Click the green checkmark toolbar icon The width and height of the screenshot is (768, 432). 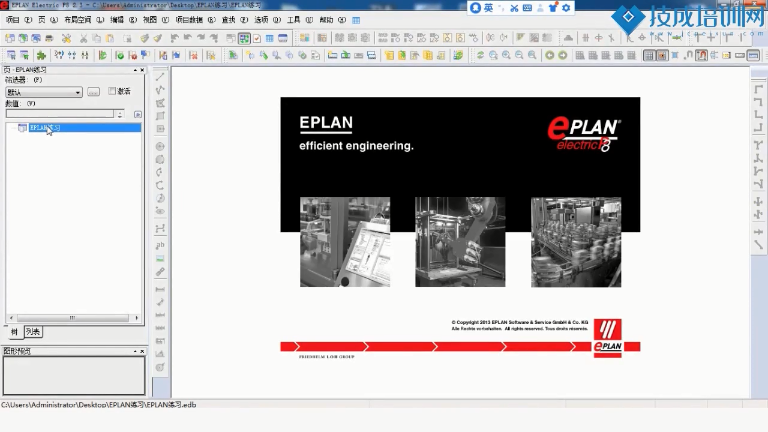click(119, 55)
